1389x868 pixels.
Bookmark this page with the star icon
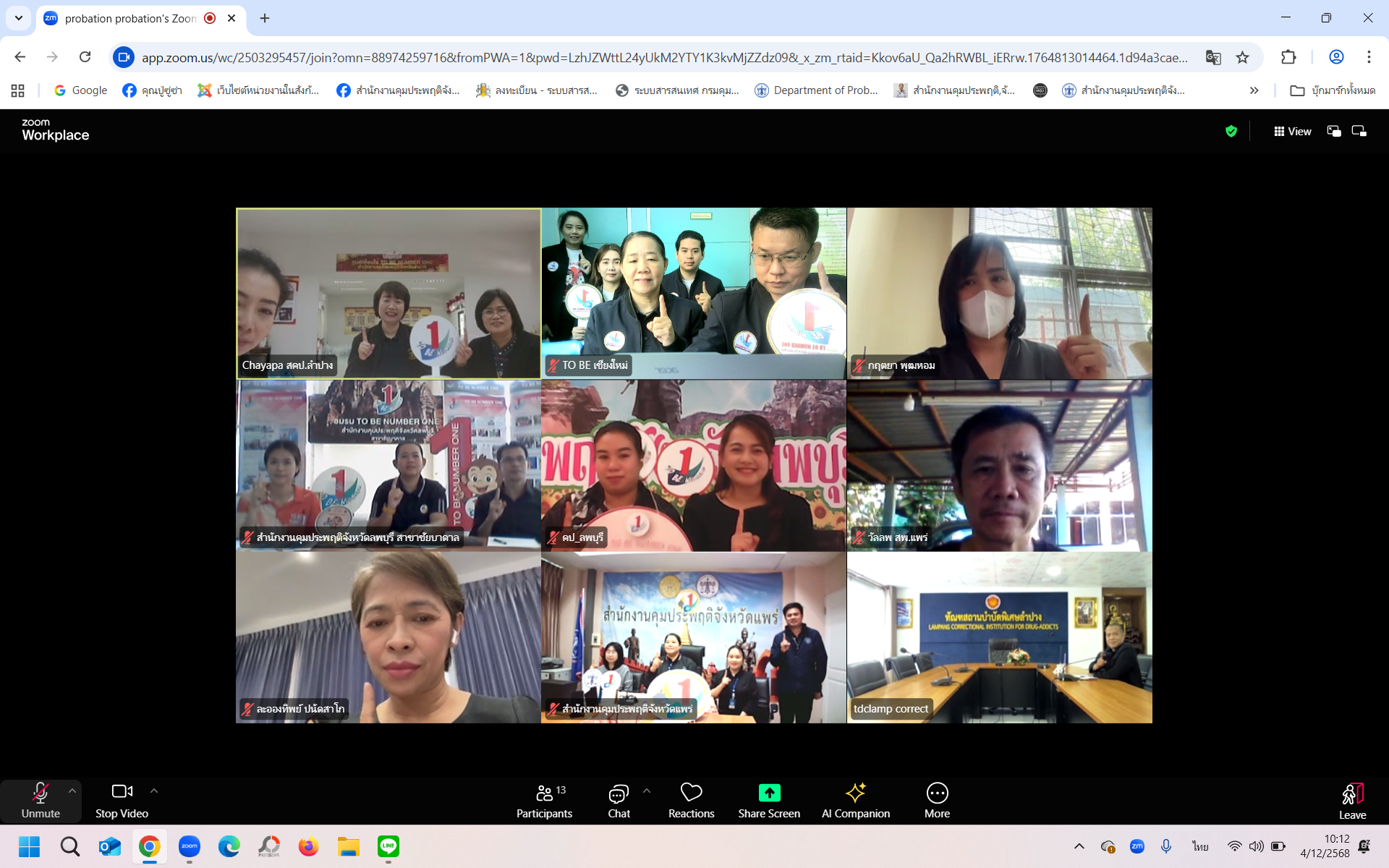pos(1242,57)
